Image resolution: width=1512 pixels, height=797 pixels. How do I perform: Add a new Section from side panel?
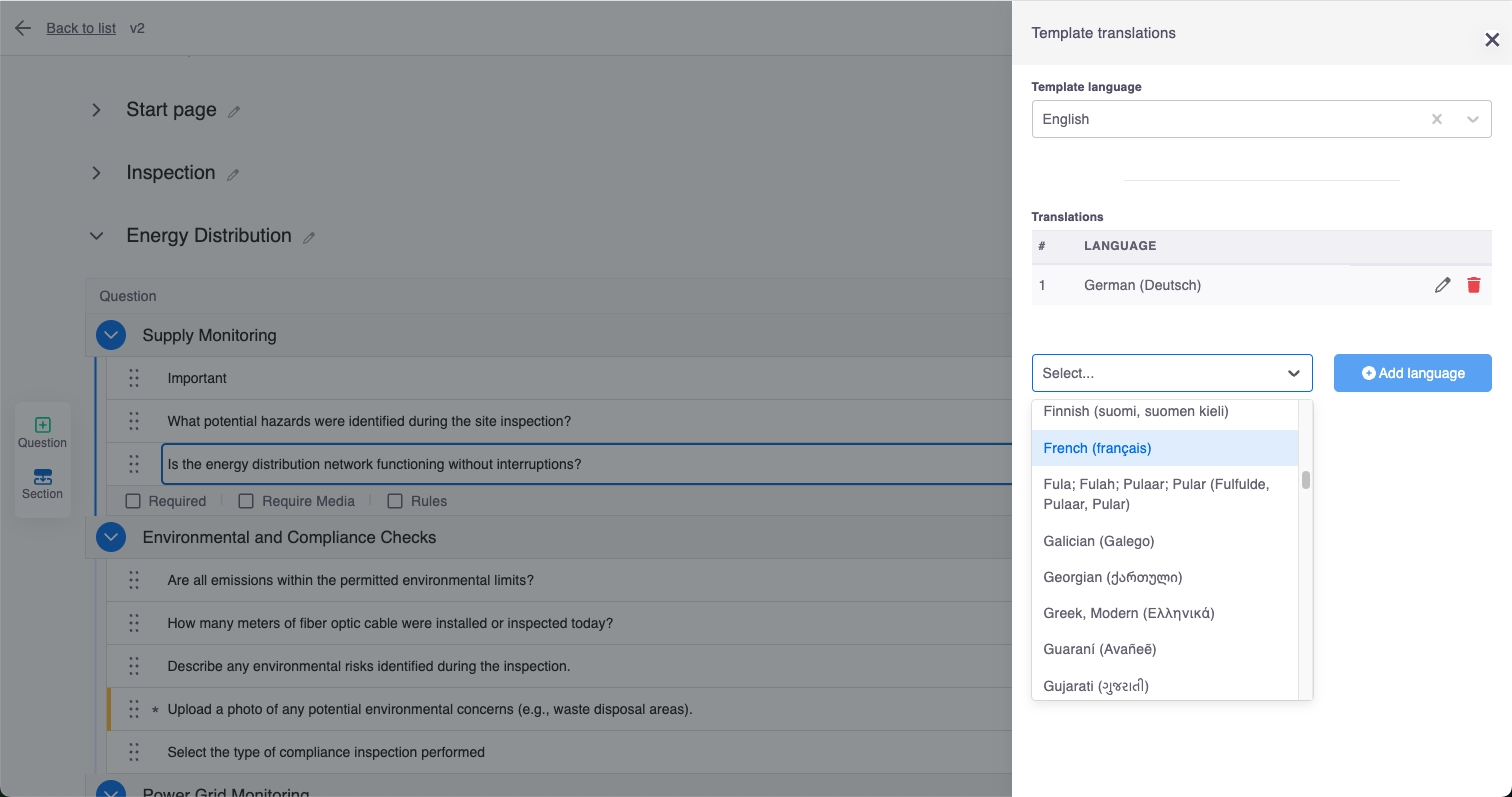pos(42,484)
